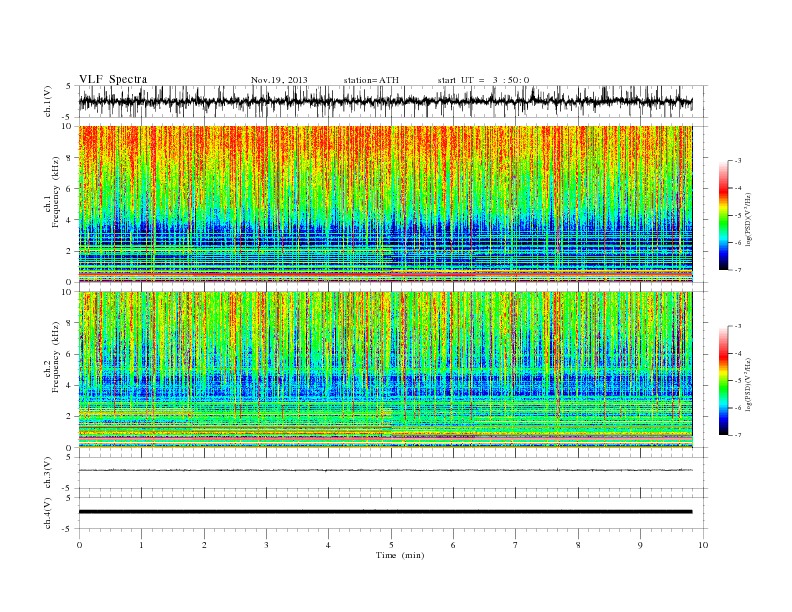Click the "5" tick on the time axis

point(391,545)
